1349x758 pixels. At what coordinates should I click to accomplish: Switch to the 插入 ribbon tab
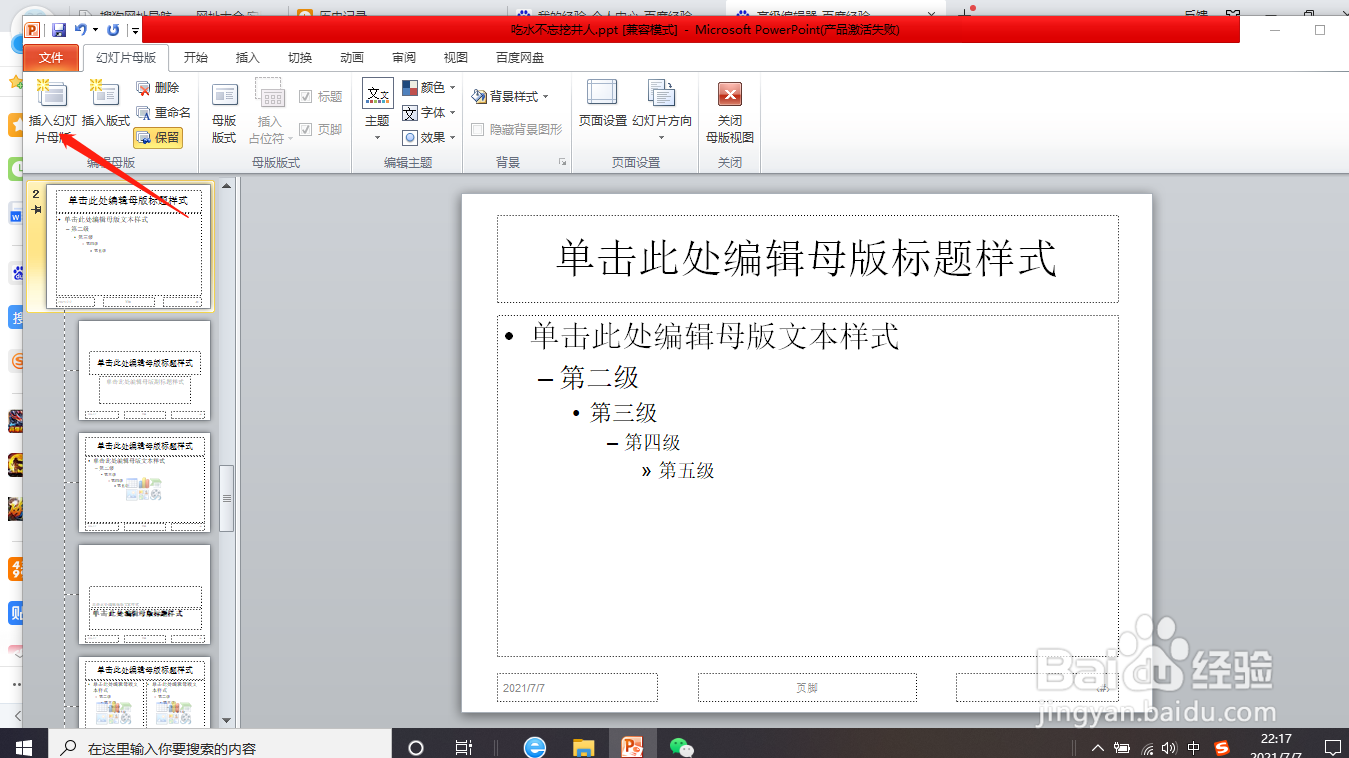pyautogui.click(x=247, y=57)
